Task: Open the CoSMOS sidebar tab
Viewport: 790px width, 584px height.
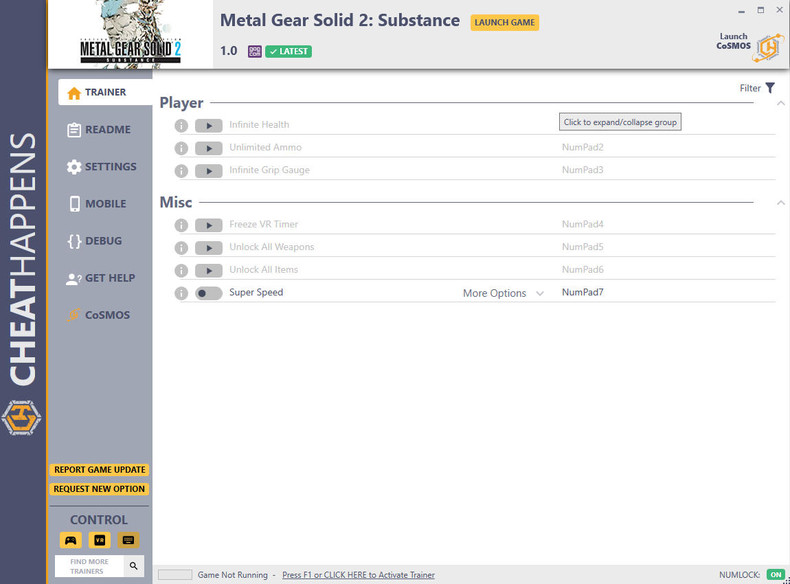Action: click(x=98, y=315)
